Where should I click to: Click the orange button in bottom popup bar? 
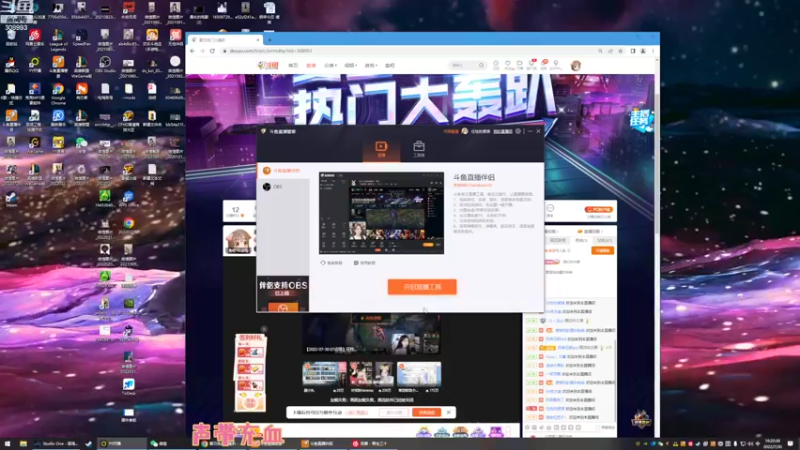427,412
